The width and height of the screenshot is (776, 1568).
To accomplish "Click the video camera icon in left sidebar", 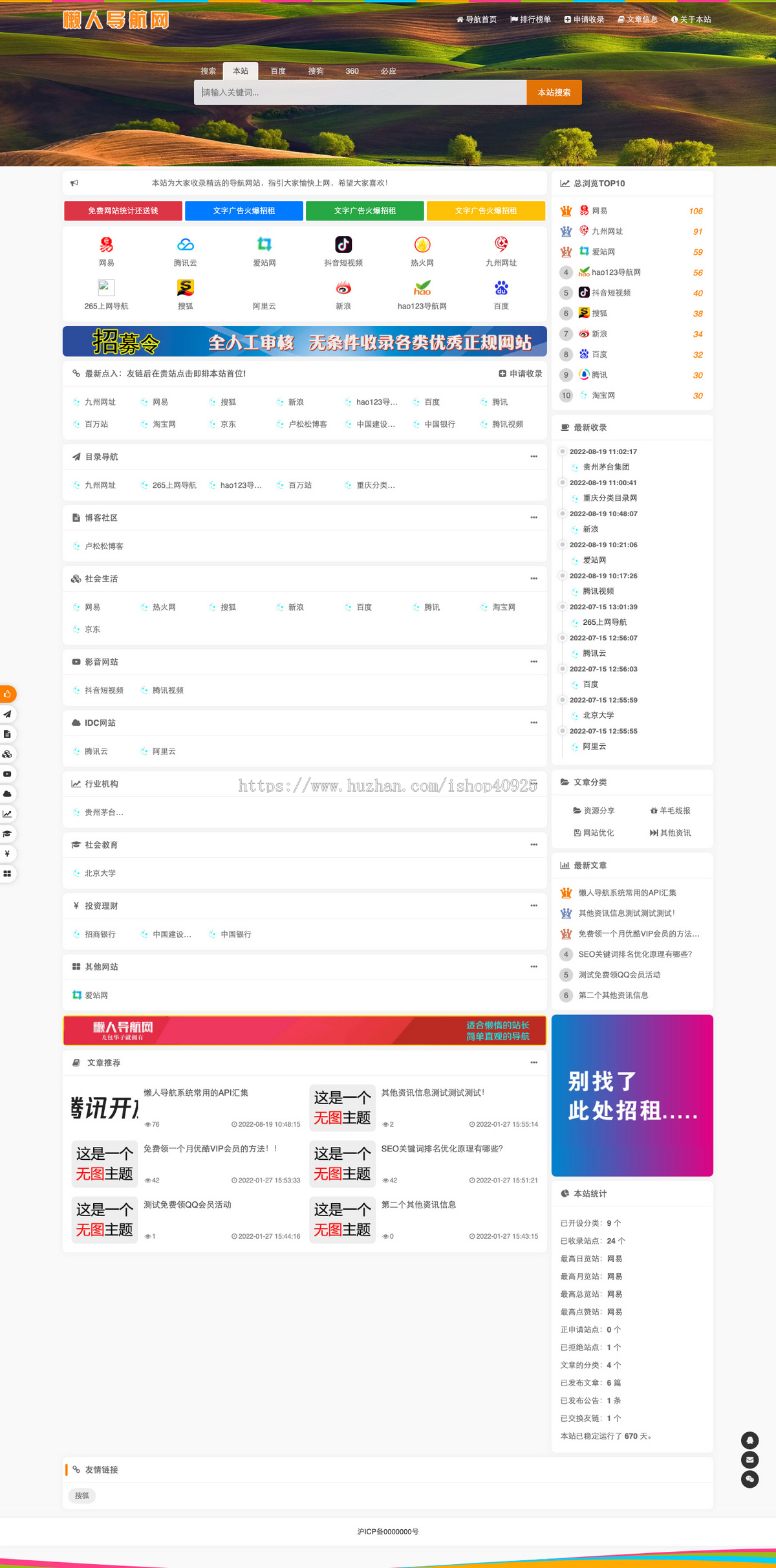I will point(7,774).
